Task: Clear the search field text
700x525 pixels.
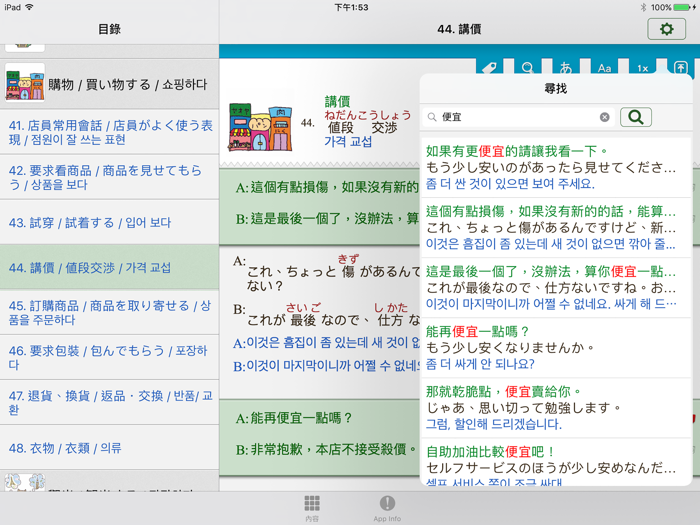Action: [x=604, y=117]
